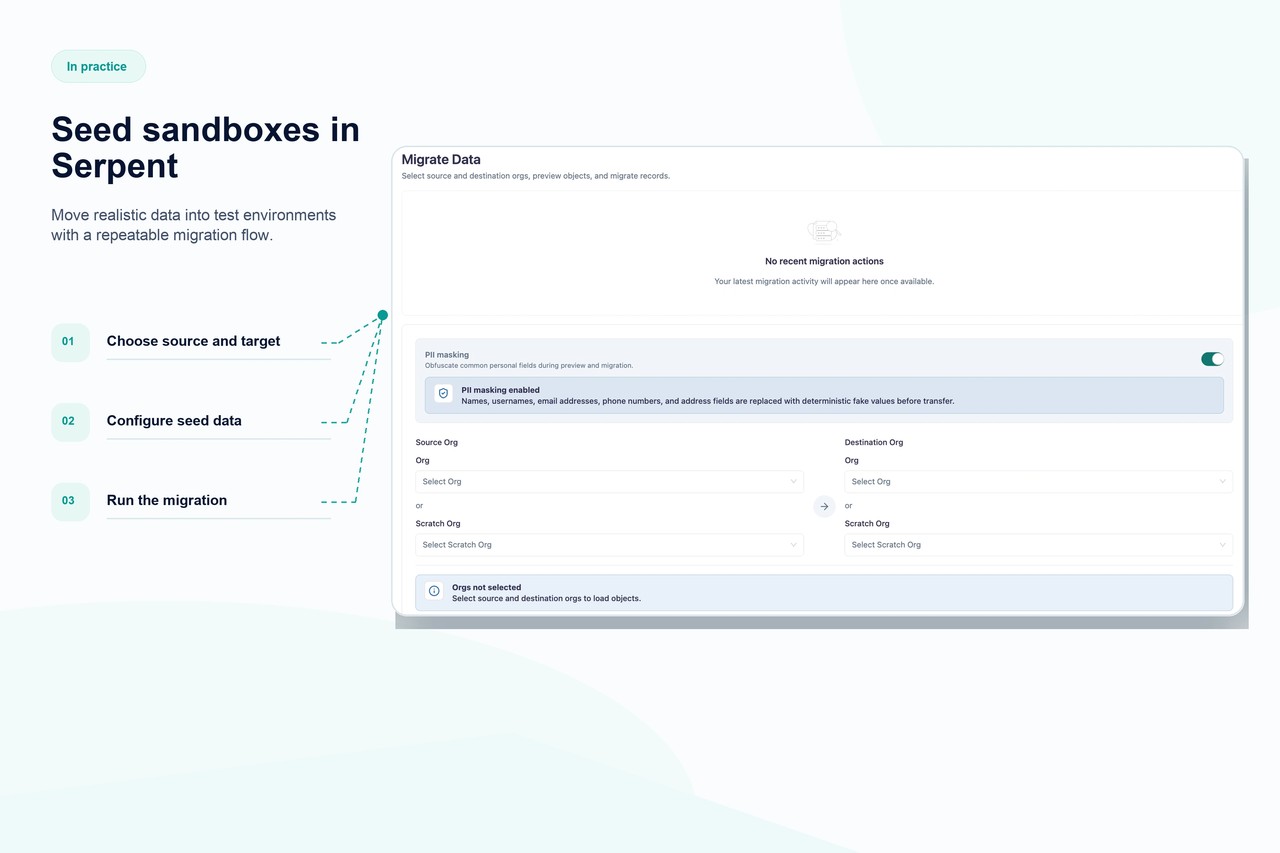Click the Source Org label
This screenshot has width=1280, height=853.
(x=437, y=442)
